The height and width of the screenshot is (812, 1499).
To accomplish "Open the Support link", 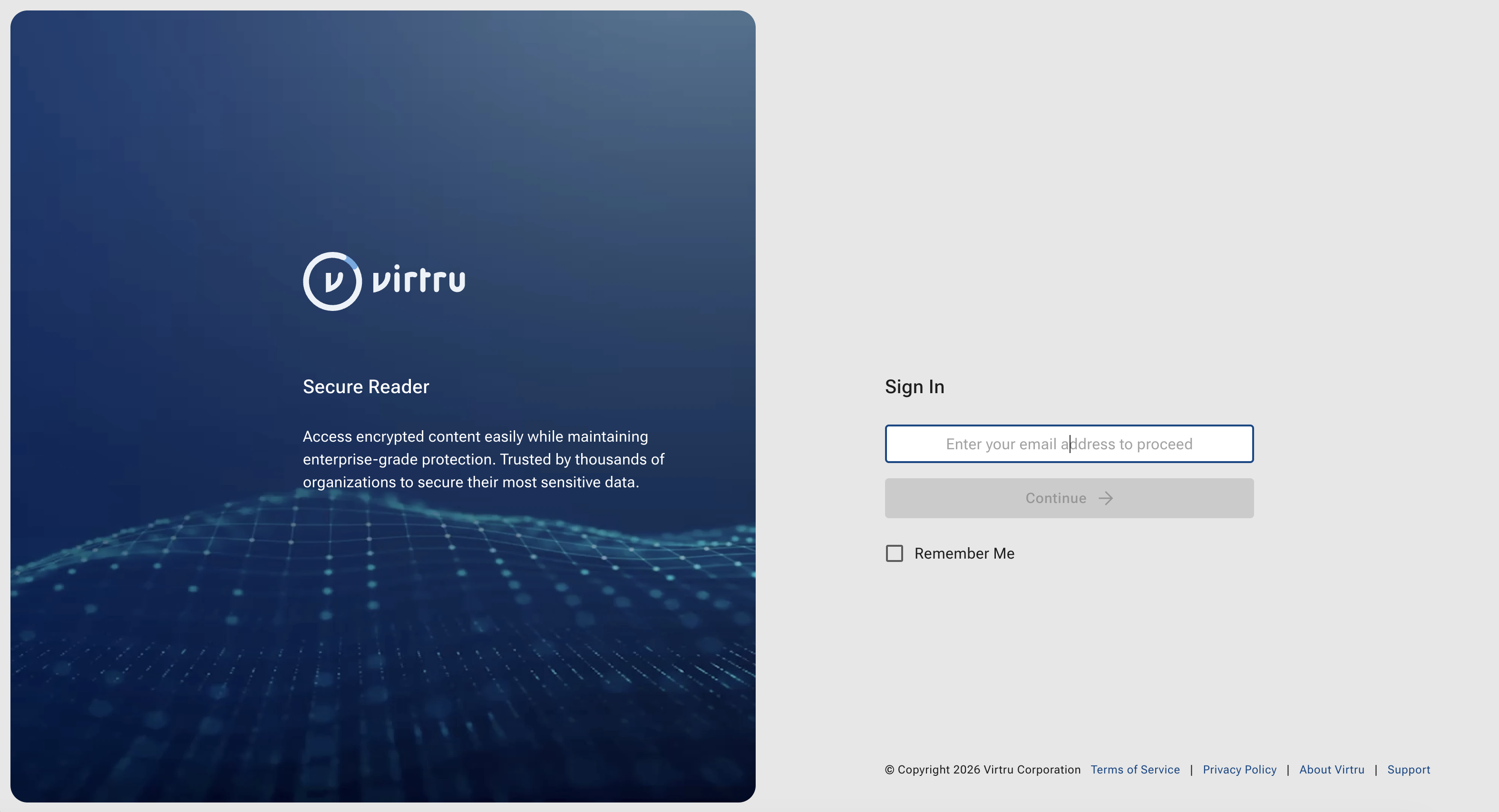I will (1408, 770).
